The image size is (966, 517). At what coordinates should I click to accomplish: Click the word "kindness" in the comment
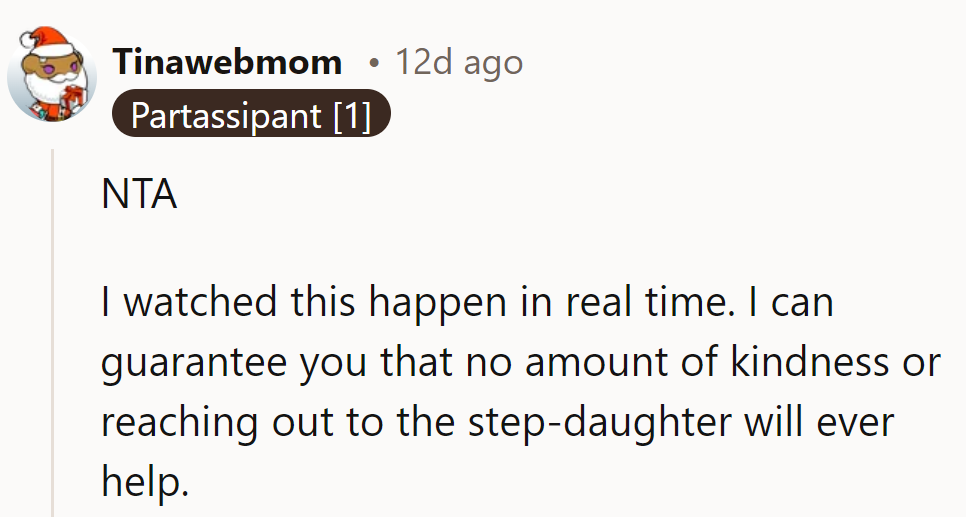click(x=809, y=363)
